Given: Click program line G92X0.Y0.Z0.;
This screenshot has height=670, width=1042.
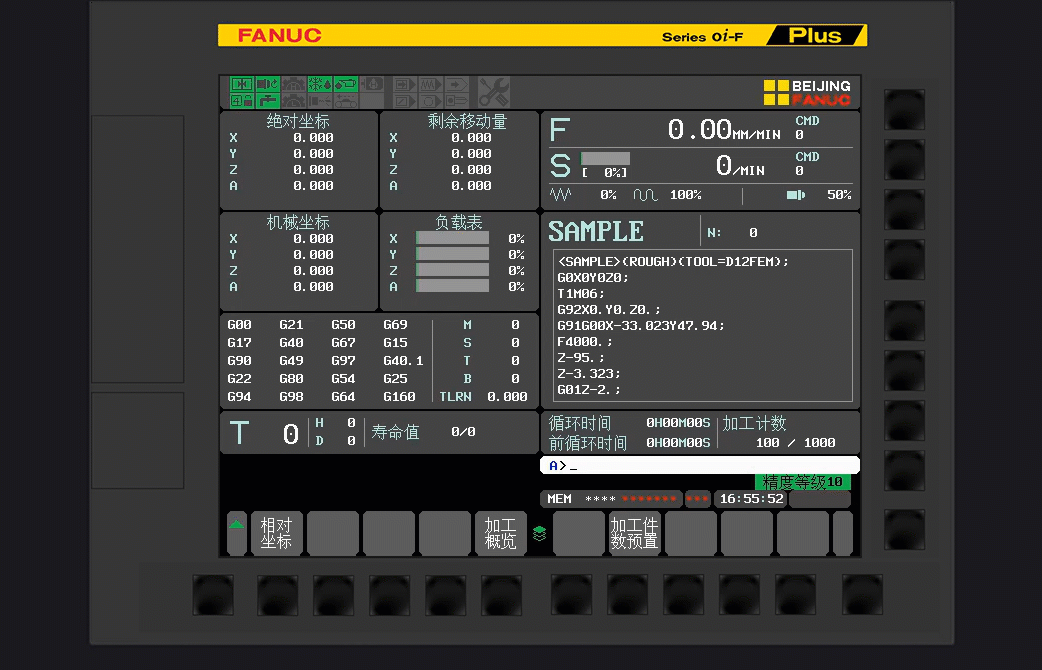Looking at the screenshot, I should pyautogui.click(x=609, y=309).
